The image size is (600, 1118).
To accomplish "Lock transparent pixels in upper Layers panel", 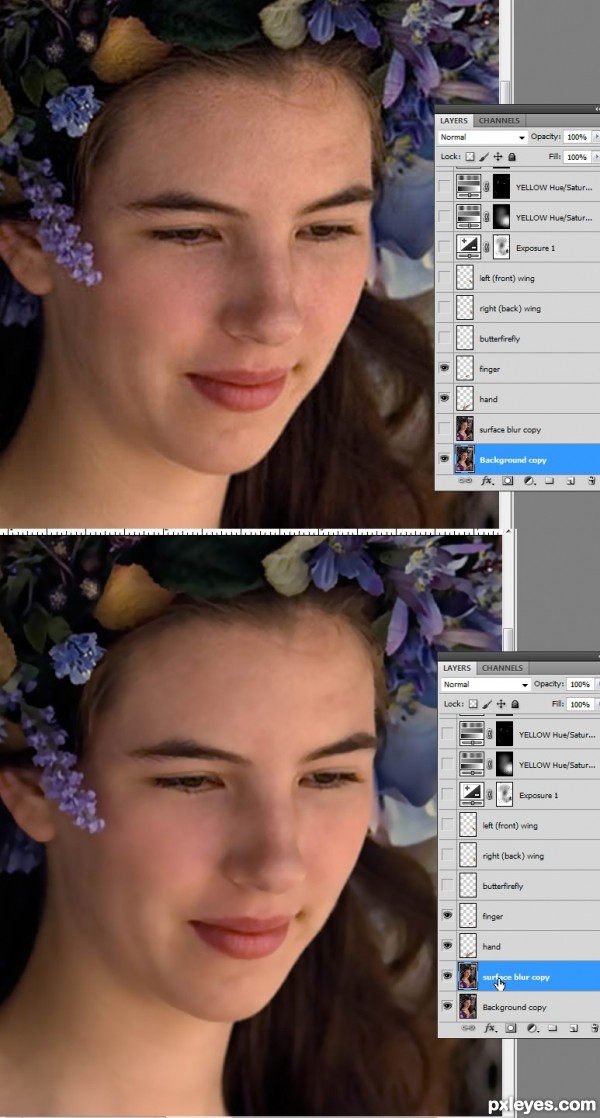I will coord(470,157).
